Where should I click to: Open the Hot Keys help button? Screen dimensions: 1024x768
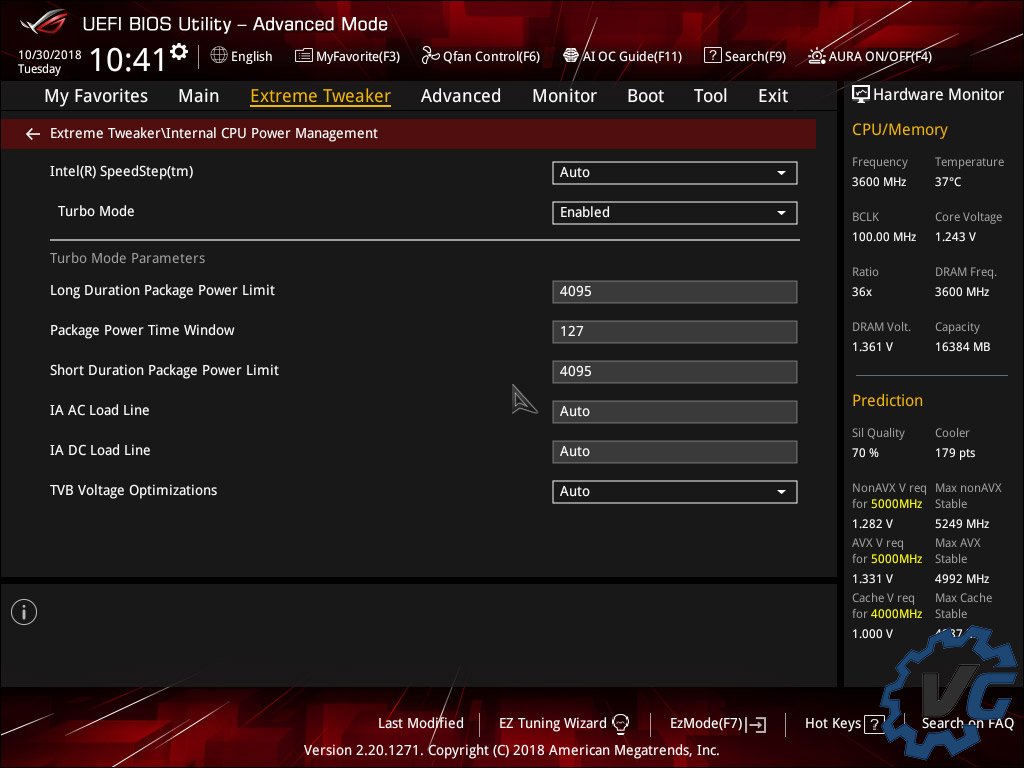pyautogui.click(x=845, y=723)
